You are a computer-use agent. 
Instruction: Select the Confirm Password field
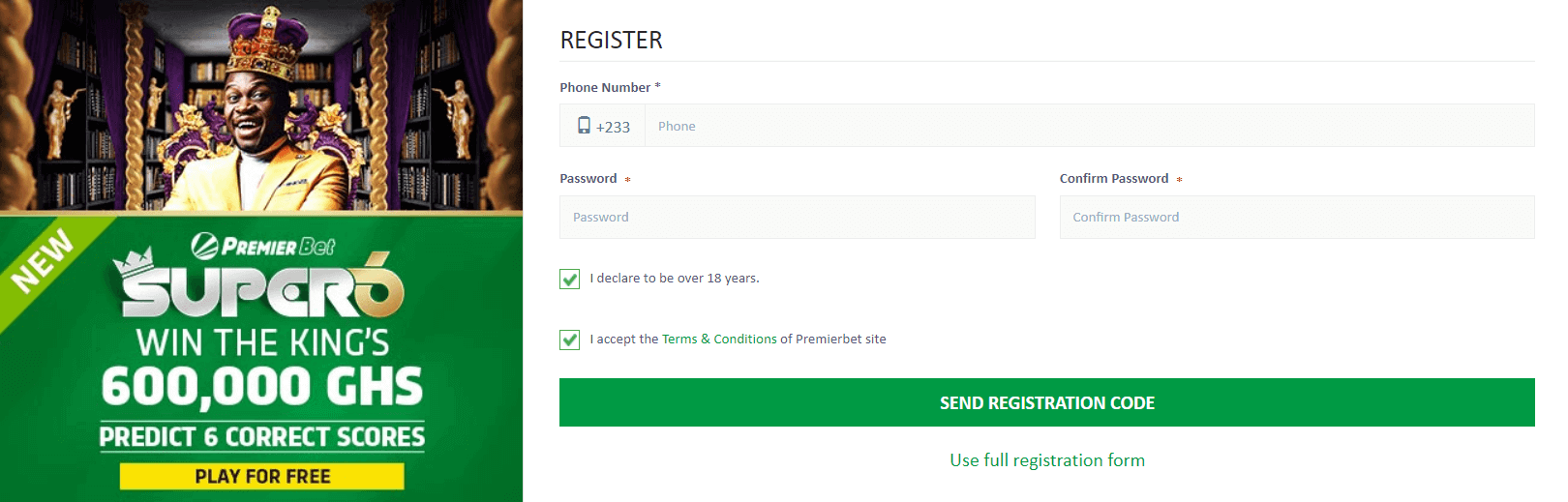1296,218
